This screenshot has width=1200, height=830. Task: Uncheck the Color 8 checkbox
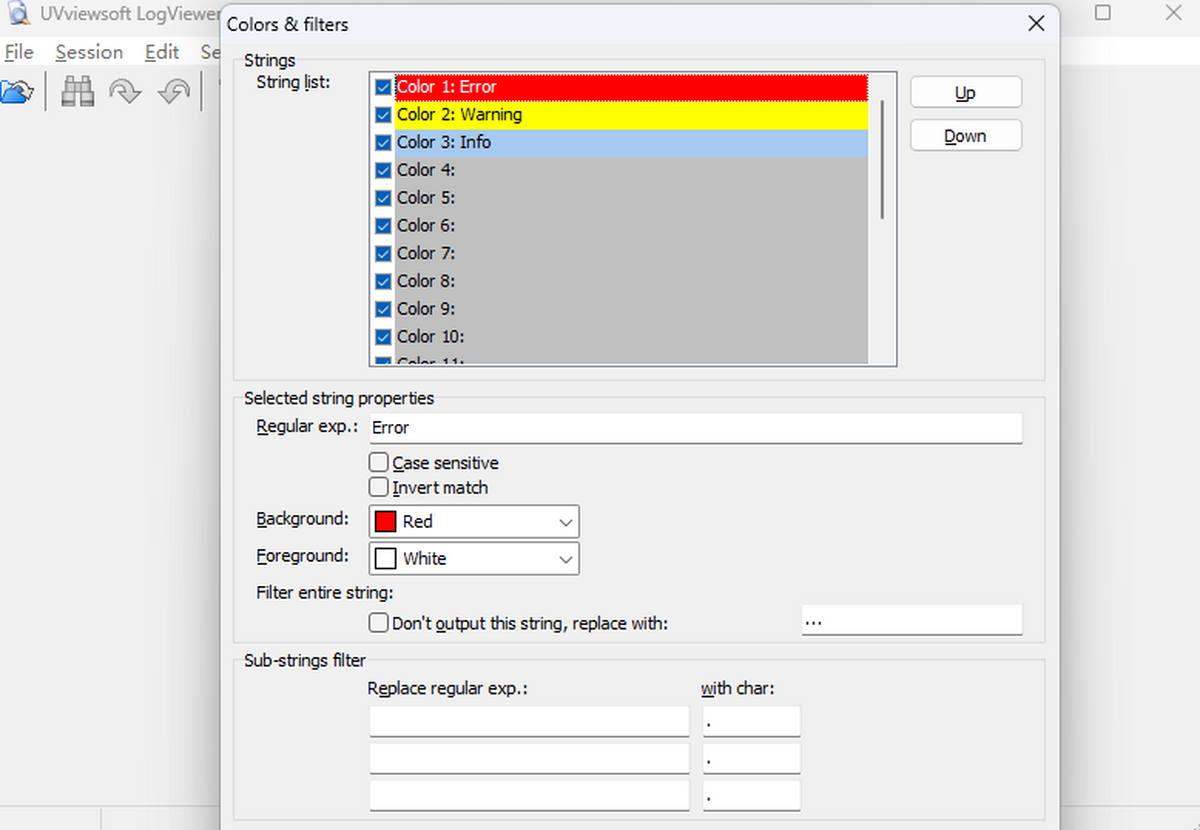pyautogui.click(x=383, y=281)
